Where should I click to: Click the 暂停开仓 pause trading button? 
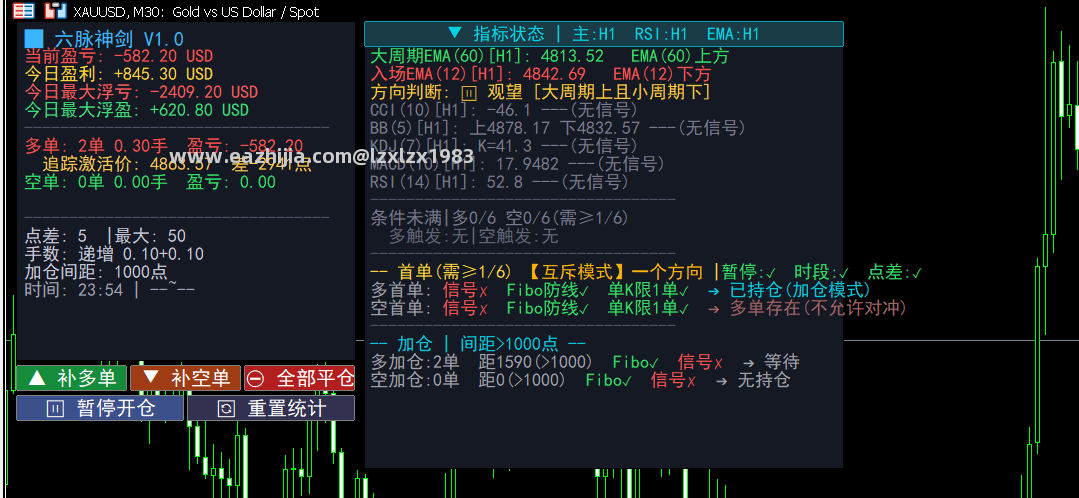click(x=100, y=408)
